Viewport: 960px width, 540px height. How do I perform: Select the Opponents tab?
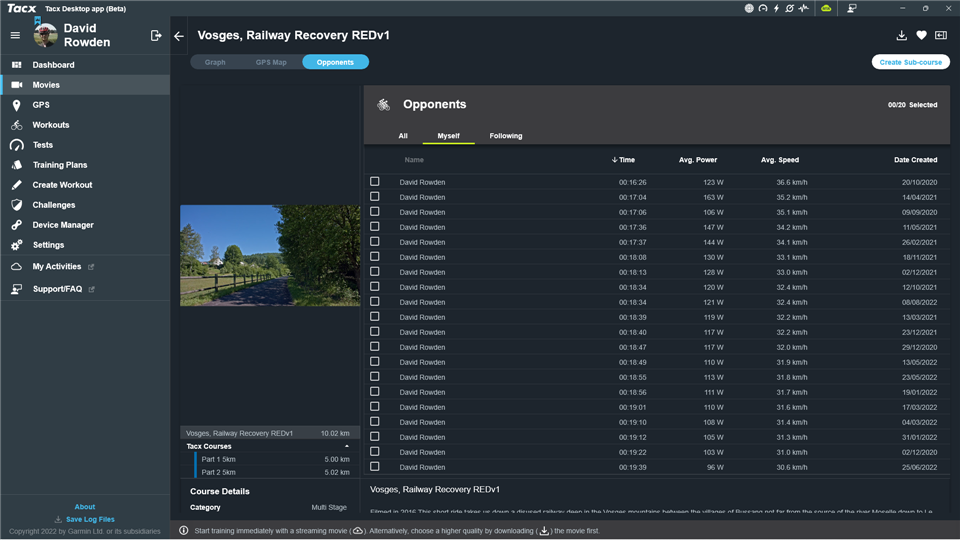pyautogui.click(x=335, y=62)
